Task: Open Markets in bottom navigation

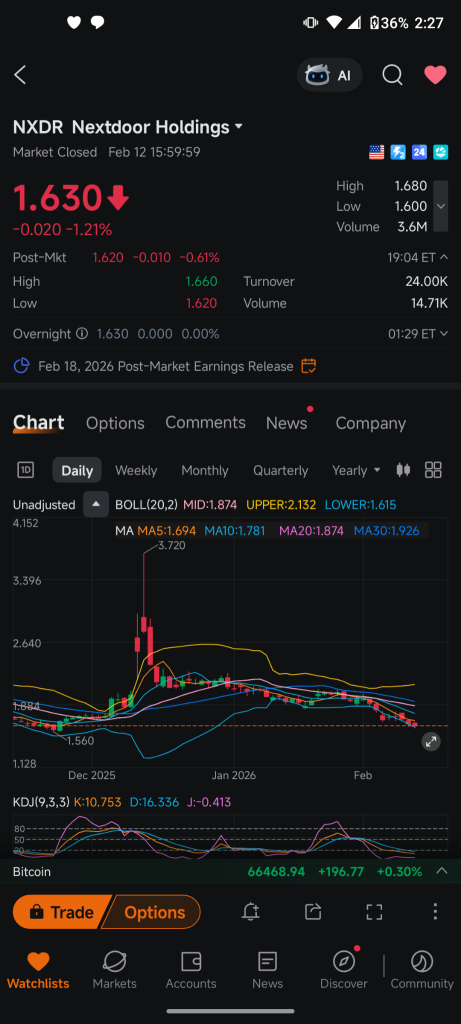Action: click(114, 970)
